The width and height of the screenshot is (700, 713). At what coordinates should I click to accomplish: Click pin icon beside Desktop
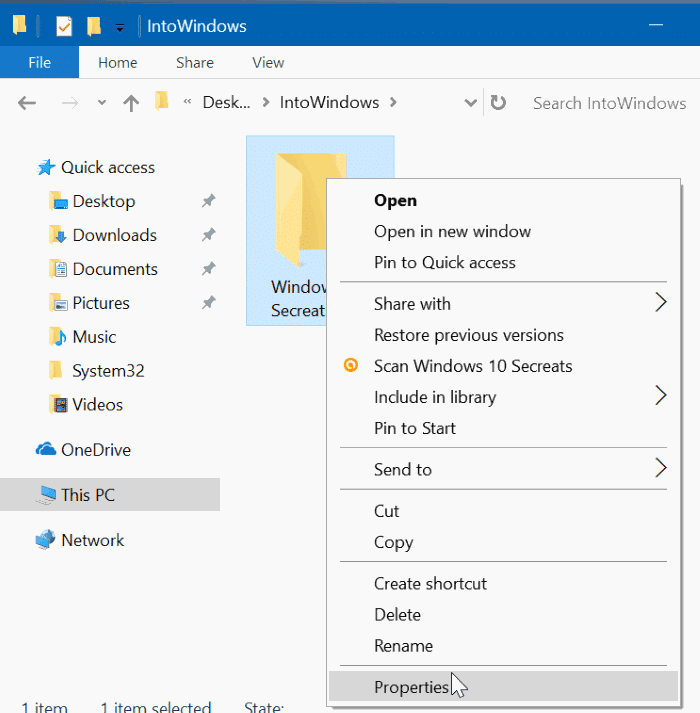tap(208, 201)
